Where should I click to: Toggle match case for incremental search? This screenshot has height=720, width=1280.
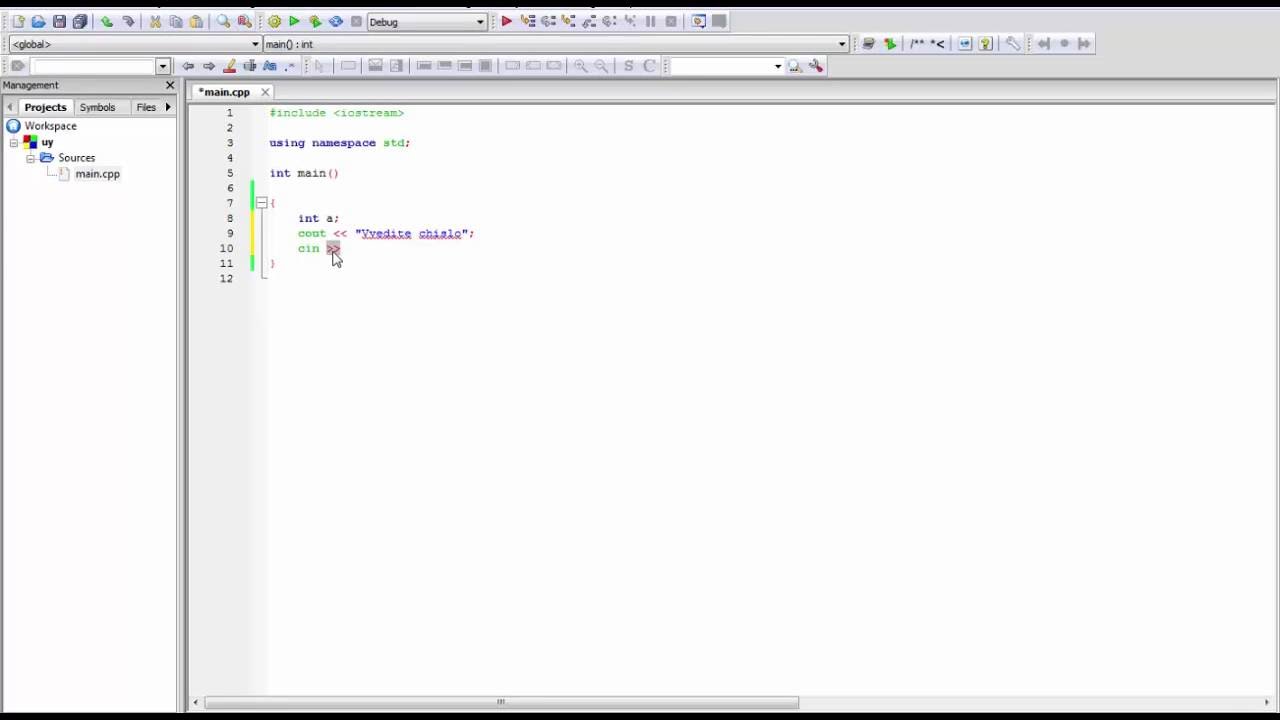pyautogui.click(x=270, y=66)
